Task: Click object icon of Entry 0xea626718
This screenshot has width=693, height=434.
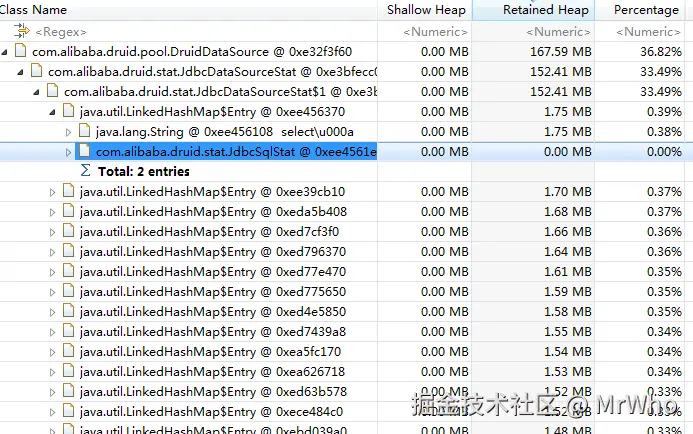Action: click(x=68, y=370)
